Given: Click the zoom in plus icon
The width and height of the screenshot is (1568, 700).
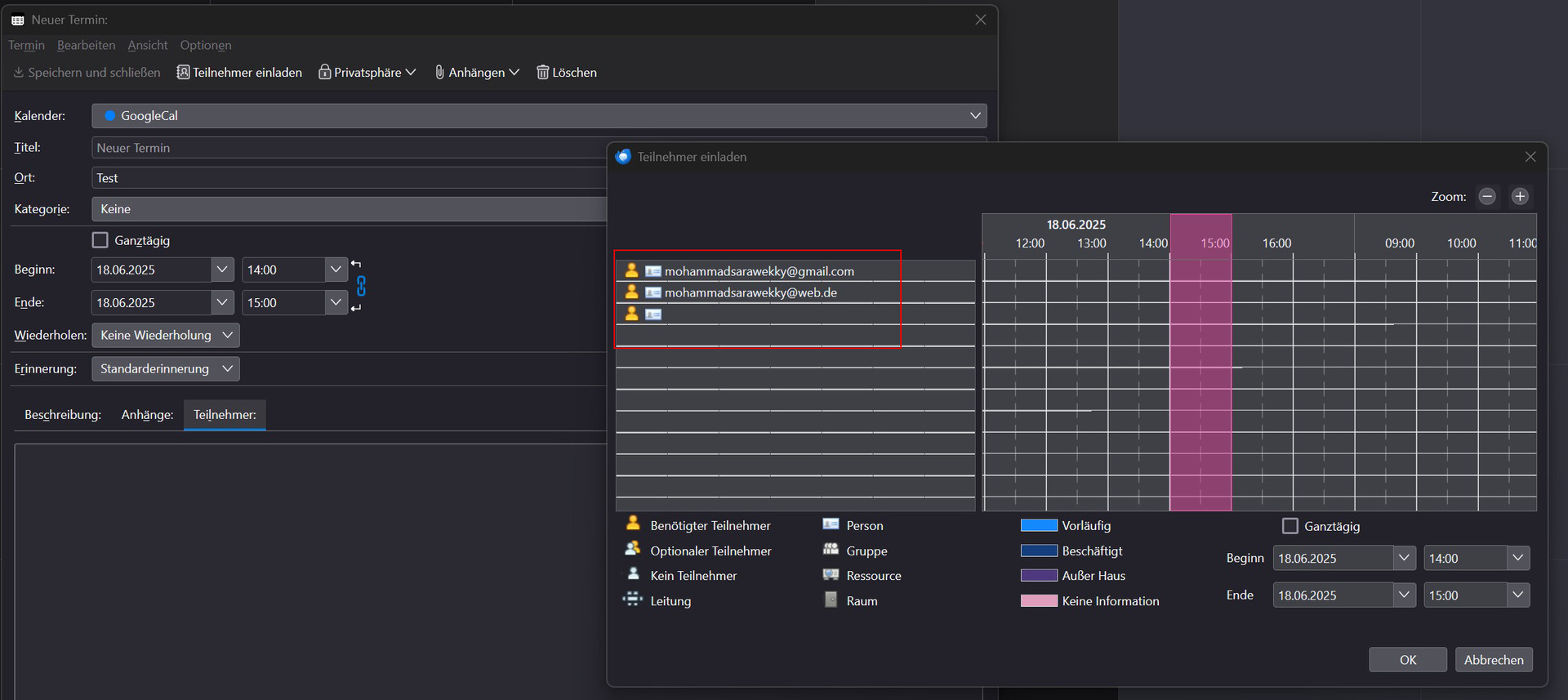Looking at the screenshot, I should tap(1520, 196).
